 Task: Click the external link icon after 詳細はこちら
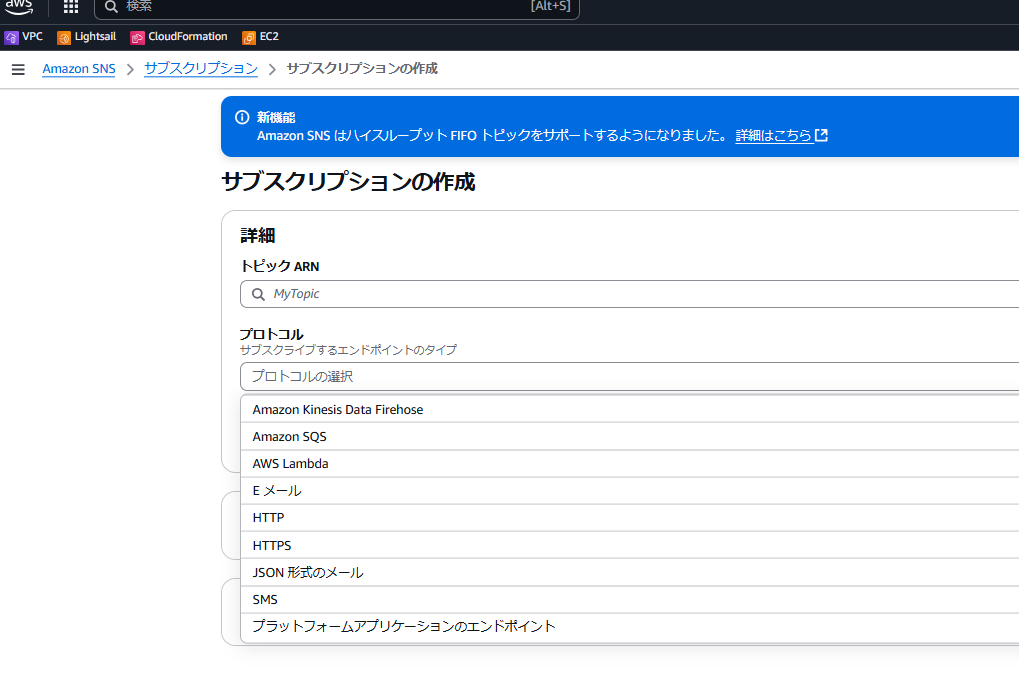click(x=821, y=135)
